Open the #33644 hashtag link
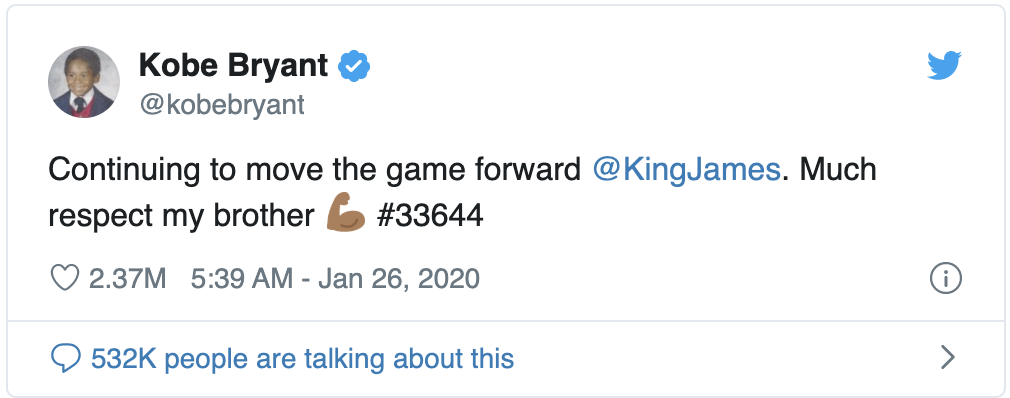 pyautogui.click(x=430, y=216)
